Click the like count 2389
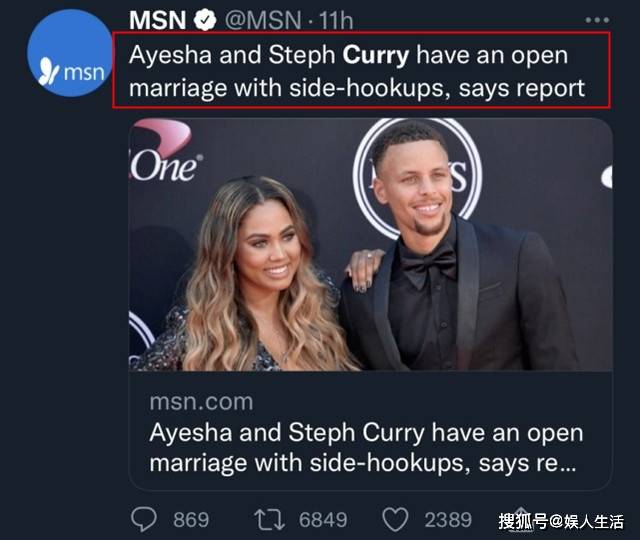This screenshot has height=540, width=640. [x=448, y=520]
